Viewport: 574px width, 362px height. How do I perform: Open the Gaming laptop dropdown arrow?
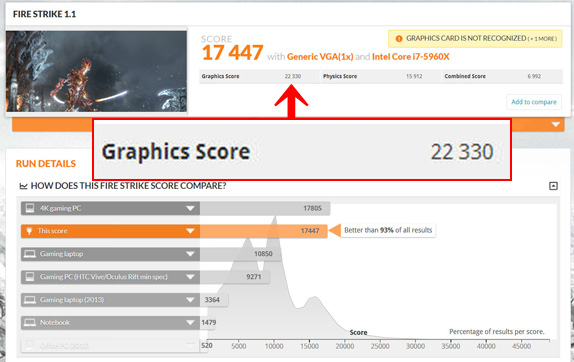tap(190, 254)
